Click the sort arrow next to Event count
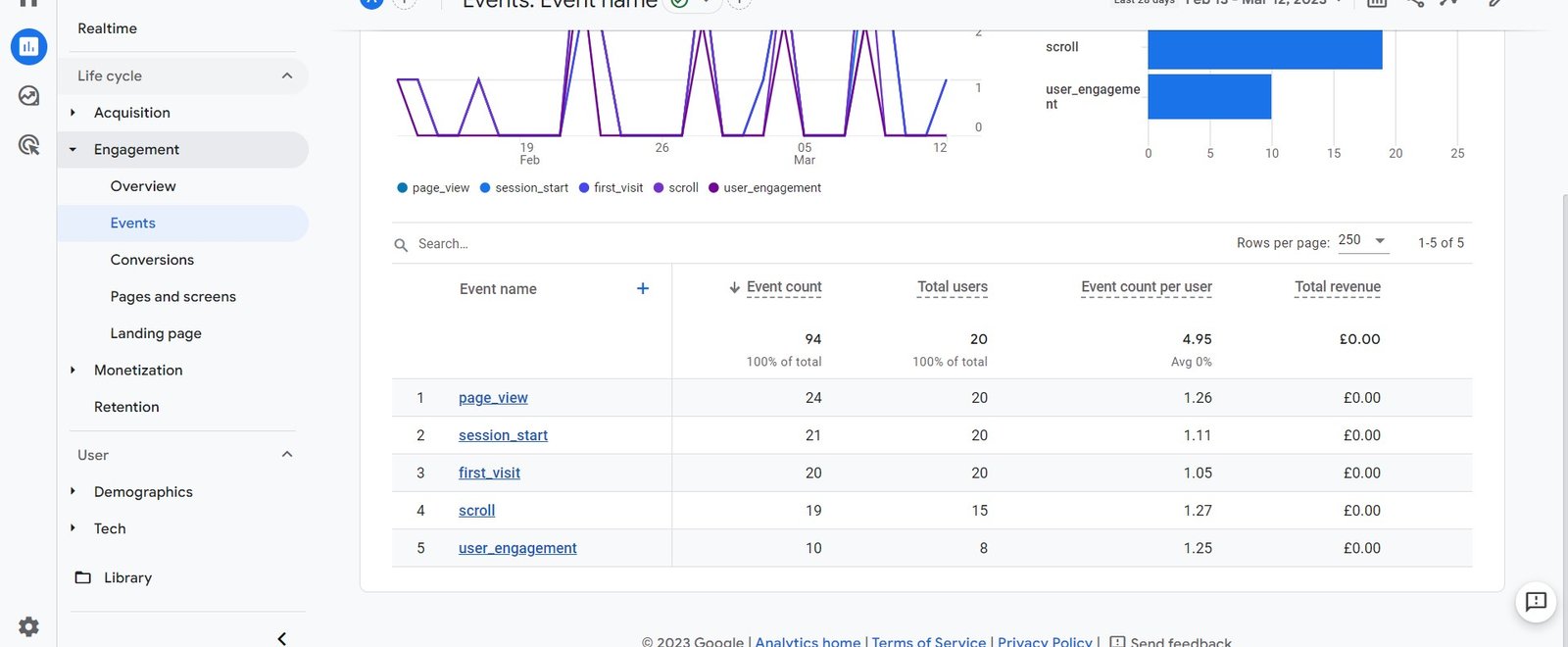 click(x=734, y=287)
